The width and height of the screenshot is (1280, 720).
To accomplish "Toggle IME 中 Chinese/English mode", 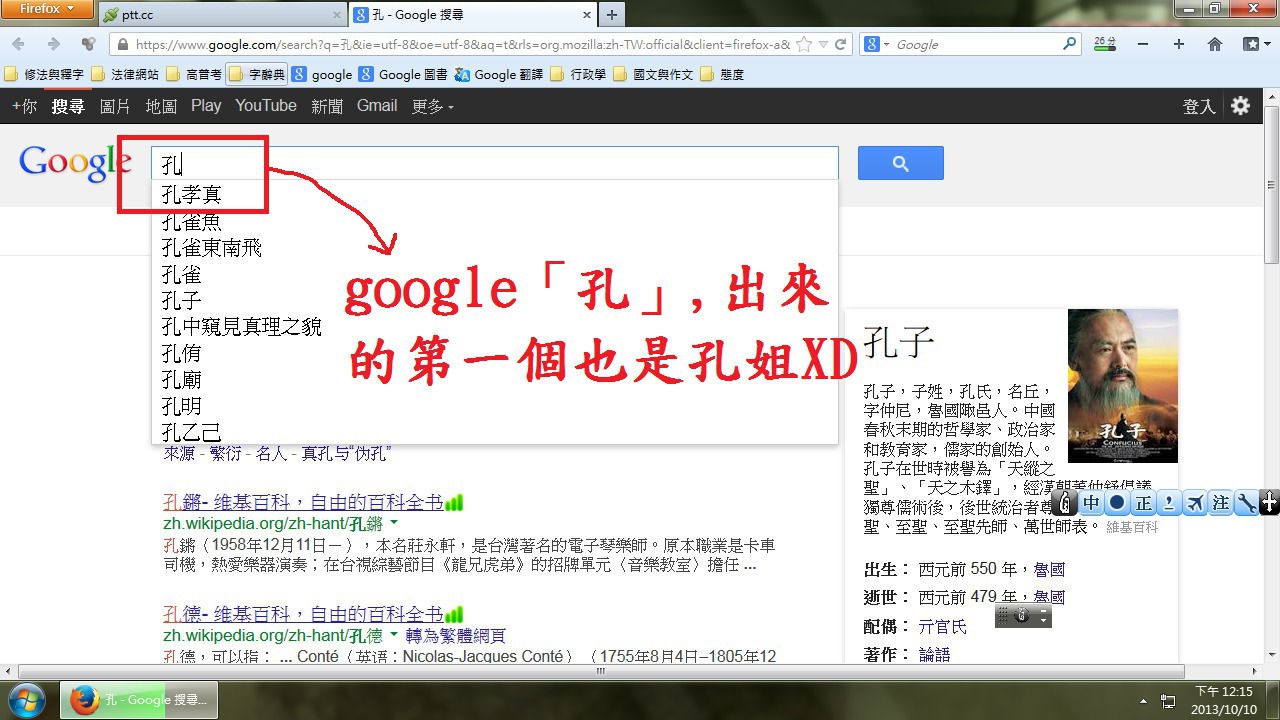I will (1092, 503).
